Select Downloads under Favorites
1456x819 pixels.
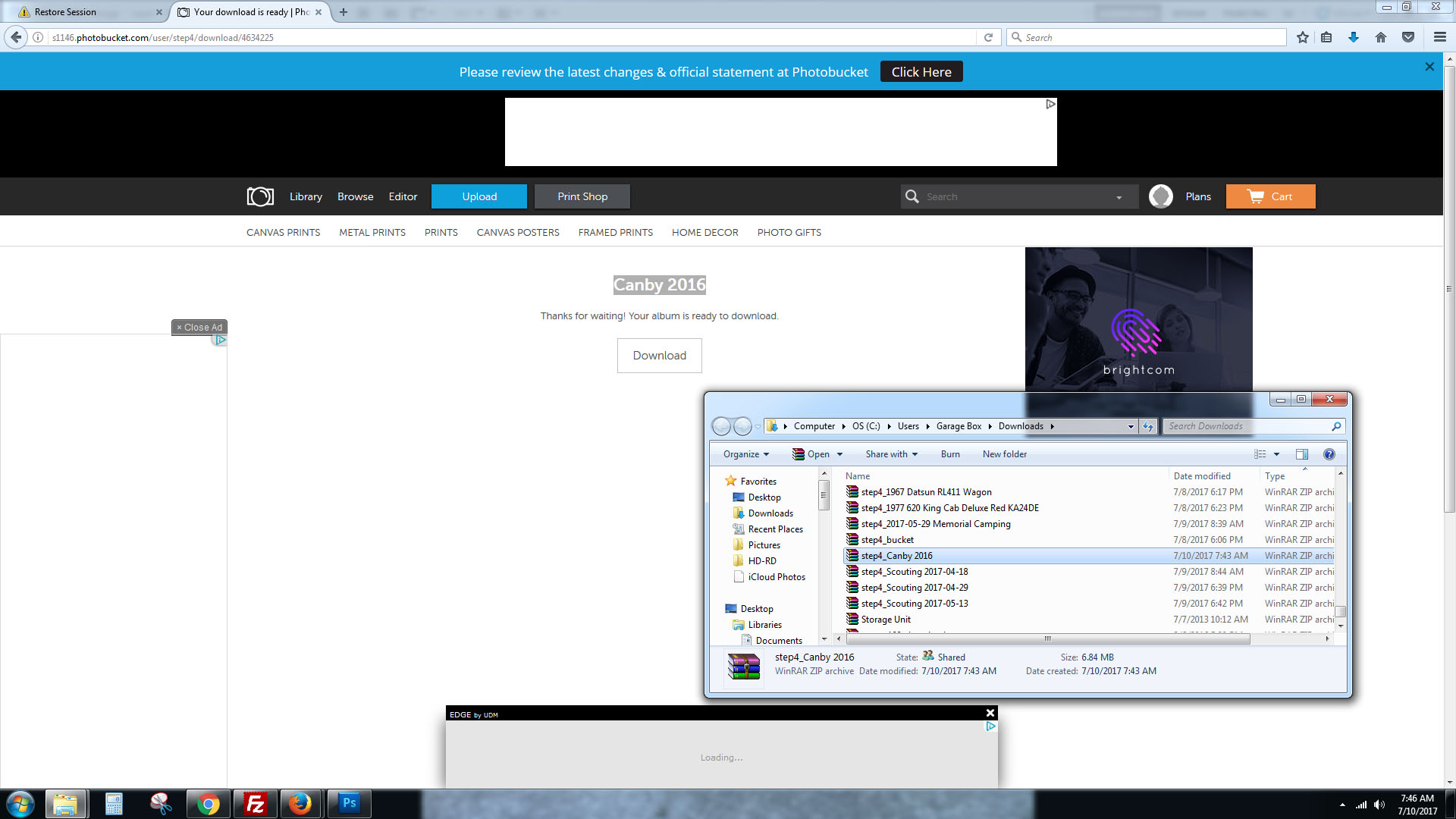[x=770, y=513]
